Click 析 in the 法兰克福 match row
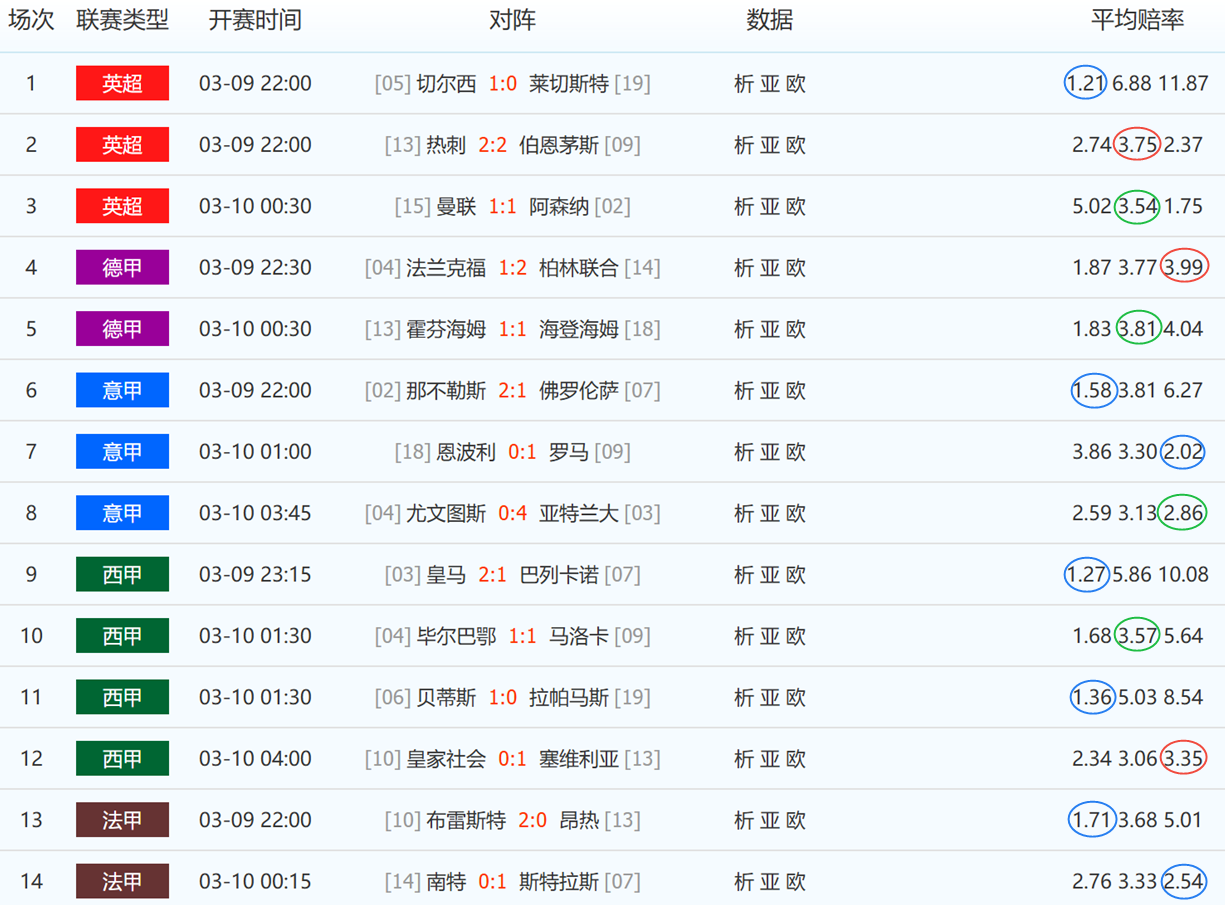The height and width of the screenshot is (905, 1225). (743, 268)
